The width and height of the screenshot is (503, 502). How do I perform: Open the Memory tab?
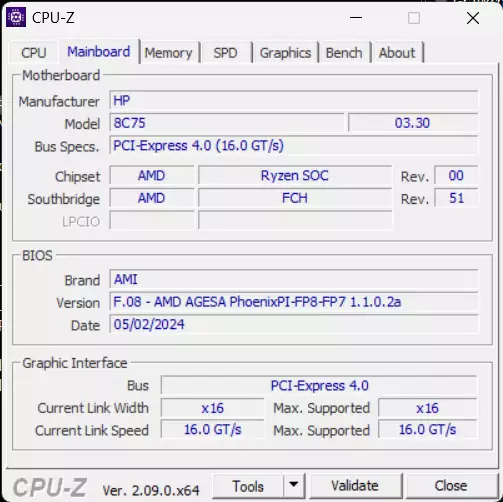[x=169, y=53]
